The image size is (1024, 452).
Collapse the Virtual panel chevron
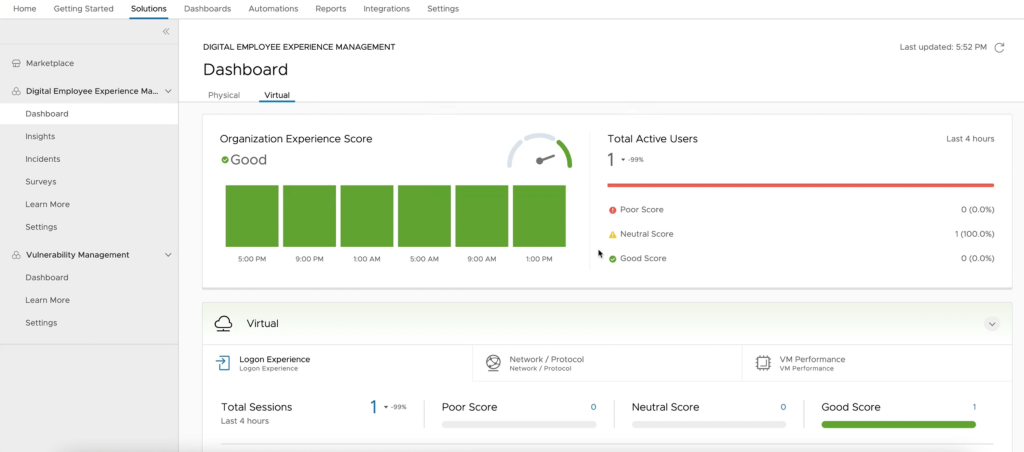[x=992, y=323]
